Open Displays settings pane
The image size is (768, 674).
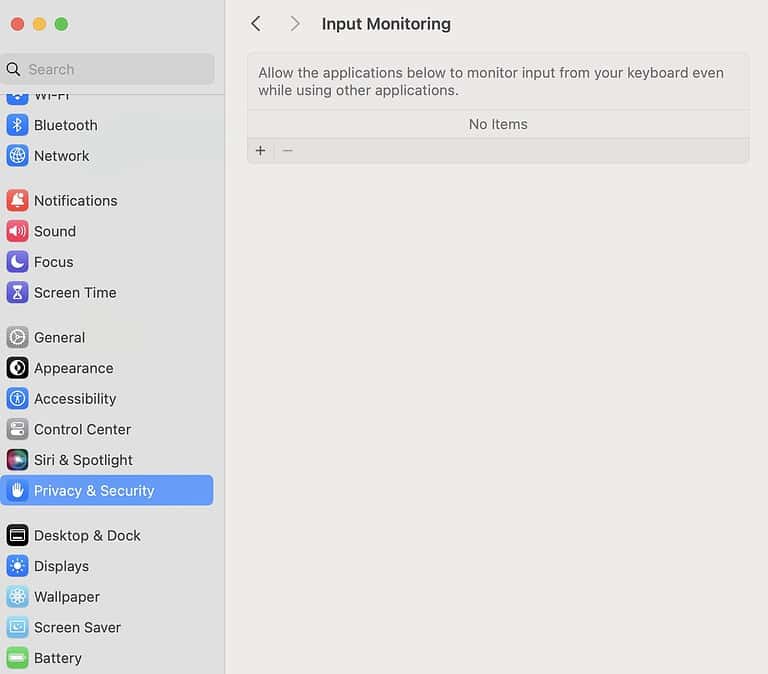(61, 566)
